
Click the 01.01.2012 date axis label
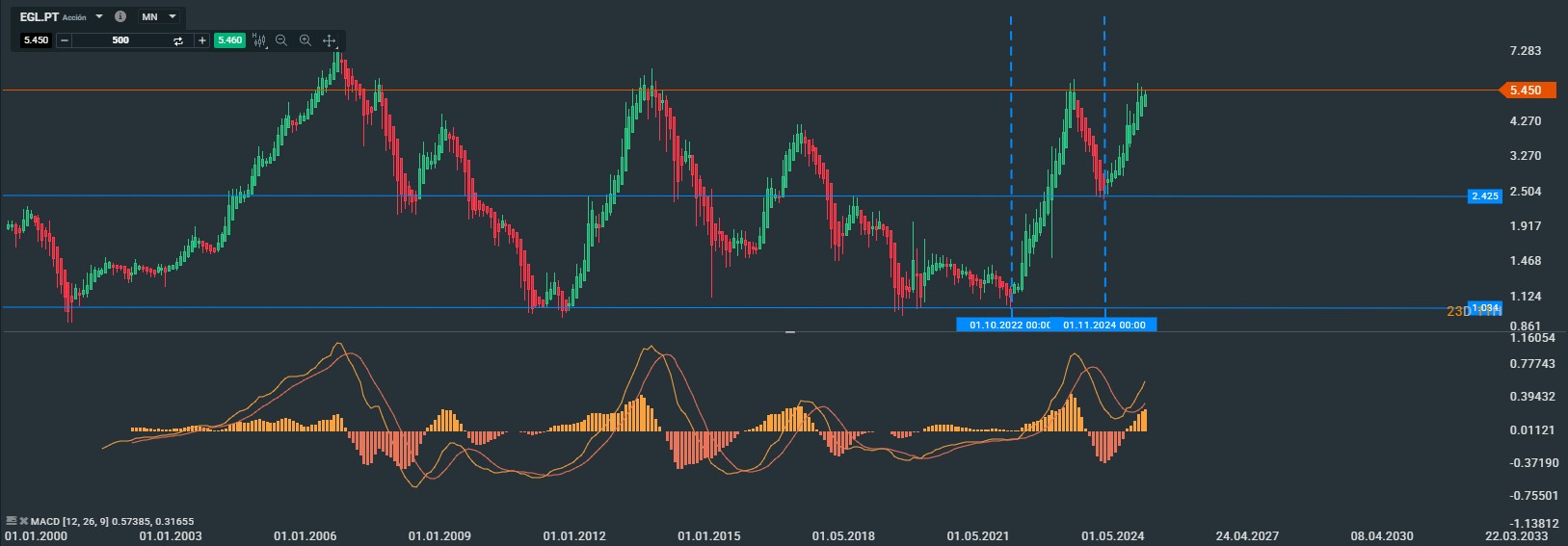click(574, 536)
